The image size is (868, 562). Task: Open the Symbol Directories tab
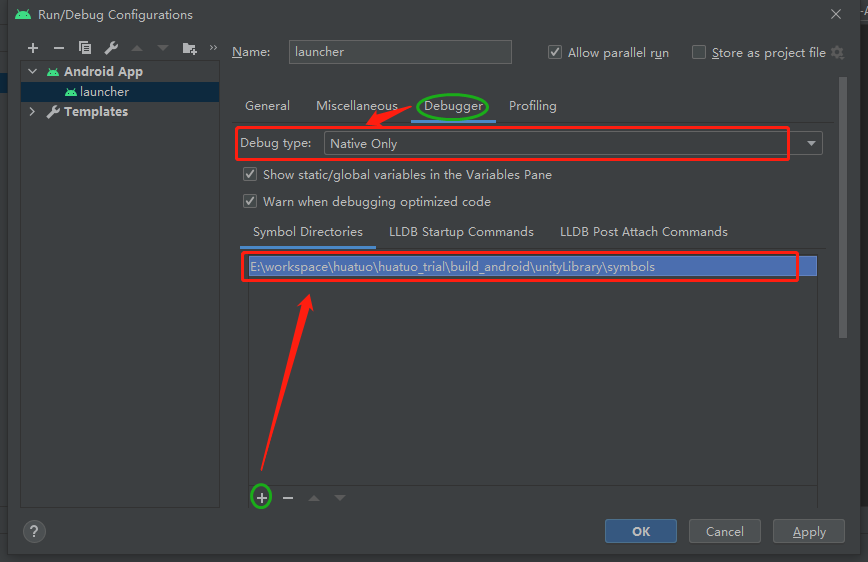pos(308,231)
